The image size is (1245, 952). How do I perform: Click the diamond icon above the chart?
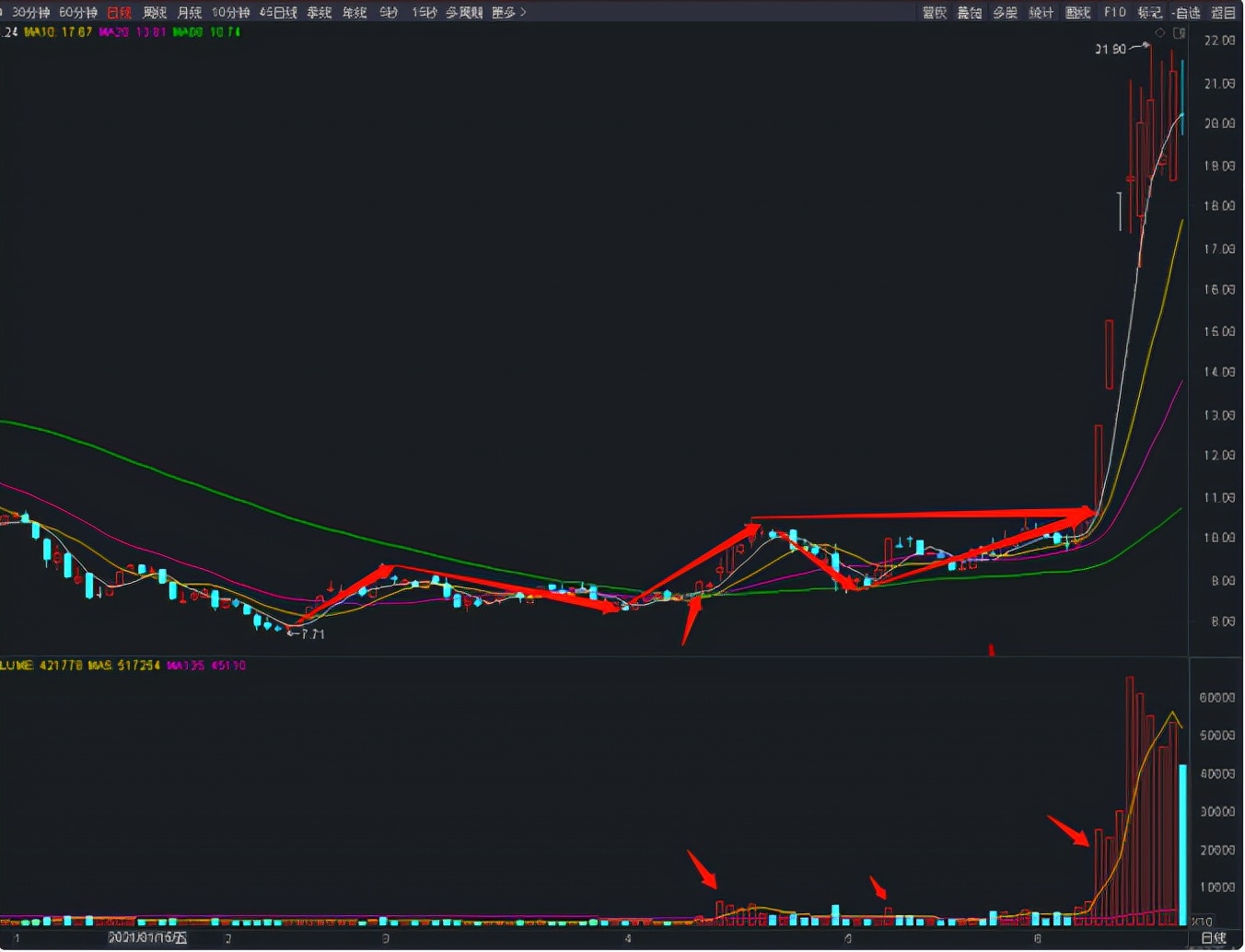(x=1160, y=33)
